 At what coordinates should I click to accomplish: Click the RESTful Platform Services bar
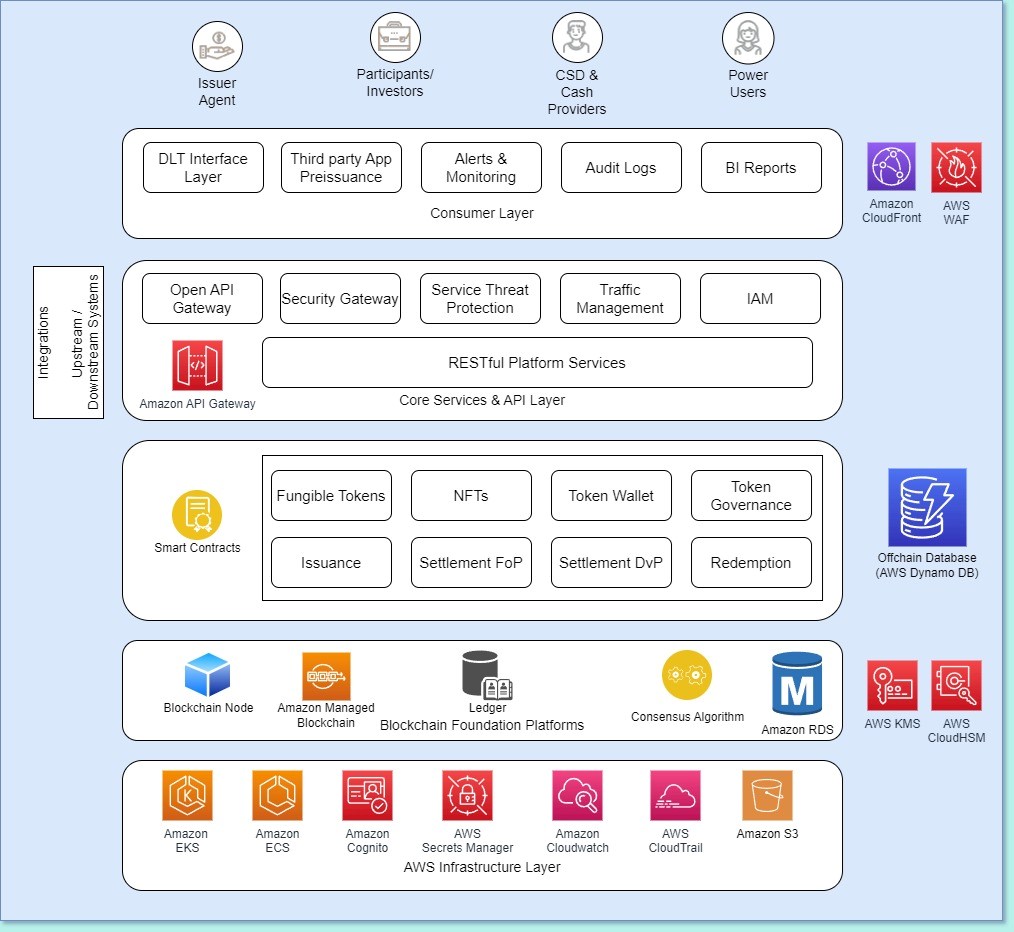click(x=537, y=362)
